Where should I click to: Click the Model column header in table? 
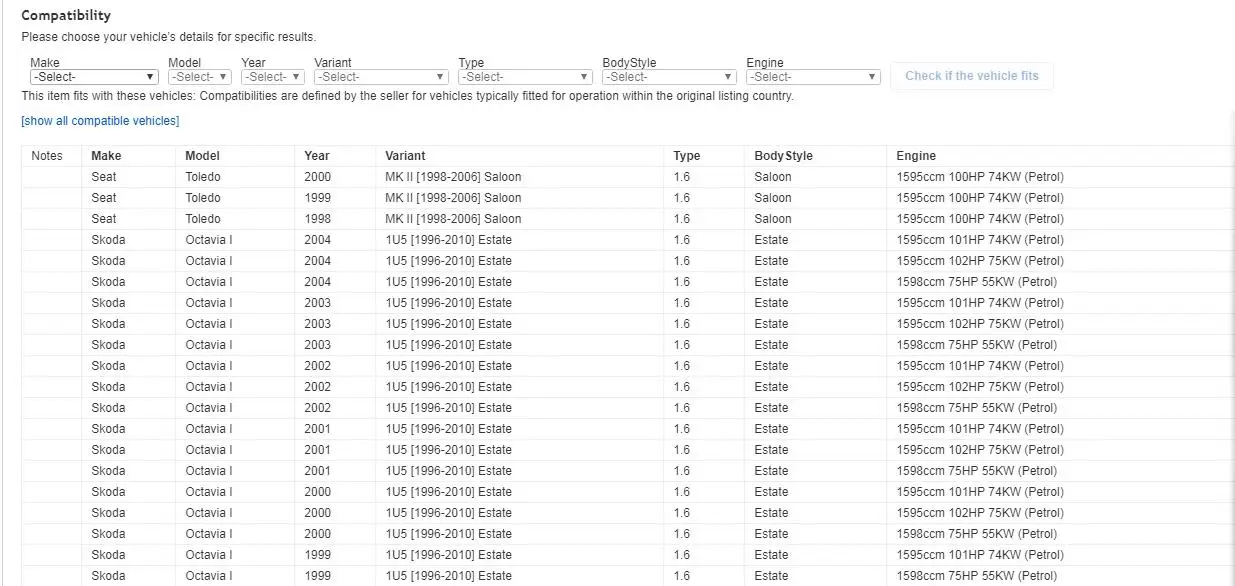click(x=202, y=156)
